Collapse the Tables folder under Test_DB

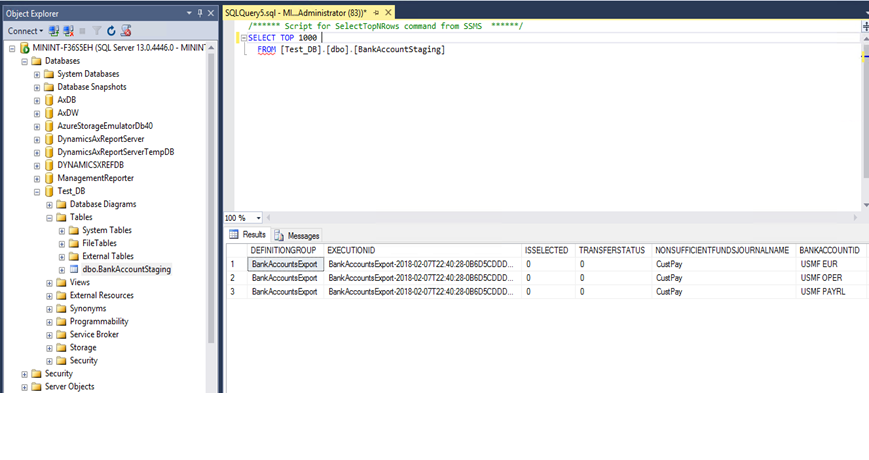(x=49, y=218)
